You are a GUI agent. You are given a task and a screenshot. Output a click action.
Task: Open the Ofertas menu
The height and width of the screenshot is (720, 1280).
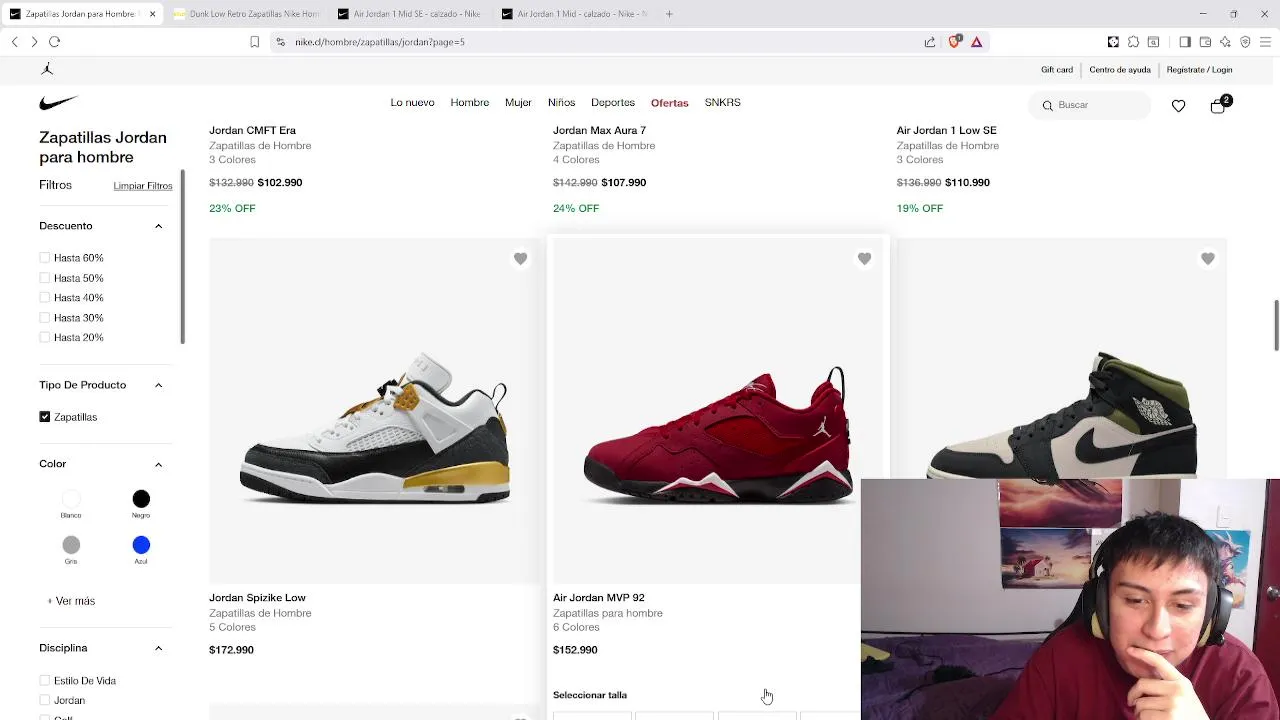click(670, 103)
